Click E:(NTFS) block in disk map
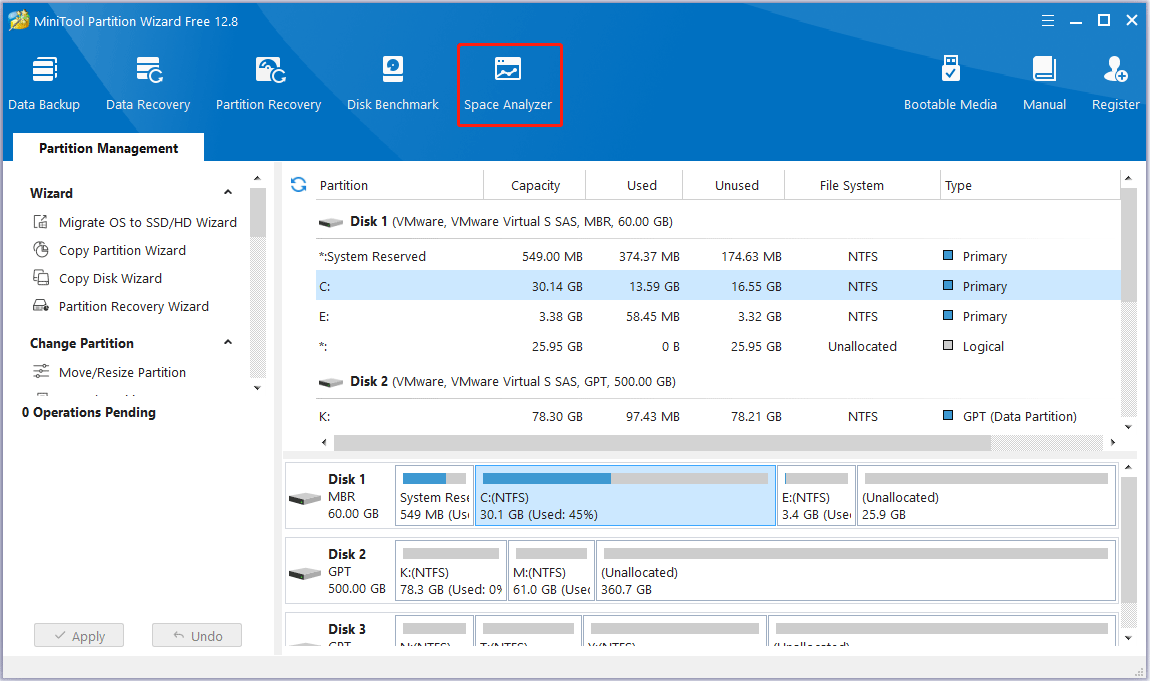The width and height of the screenshot is (1150, 681). tap(816, 496)
